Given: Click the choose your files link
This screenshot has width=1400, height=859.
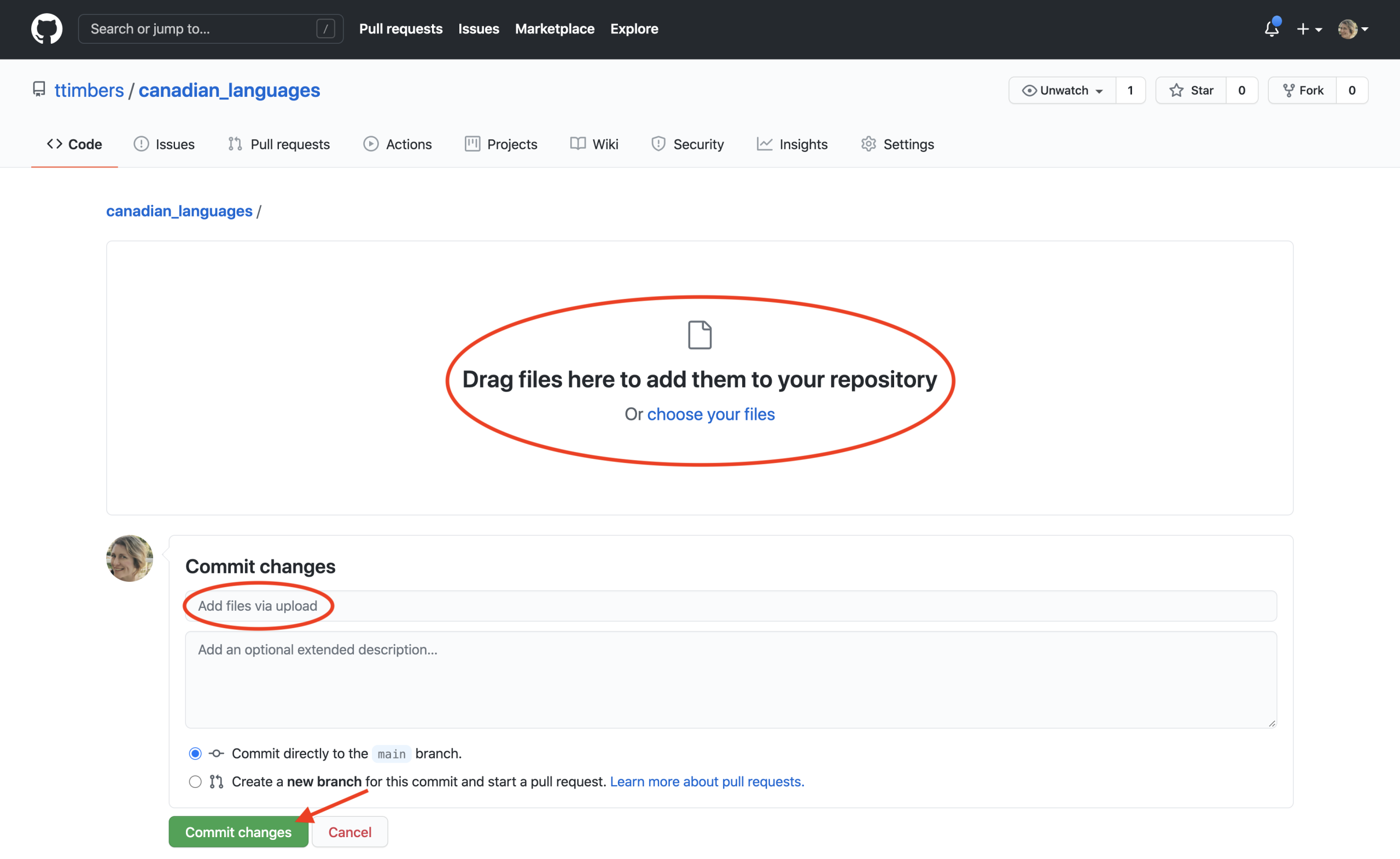Looking at the screenshot, I should [x=710, y=414].
